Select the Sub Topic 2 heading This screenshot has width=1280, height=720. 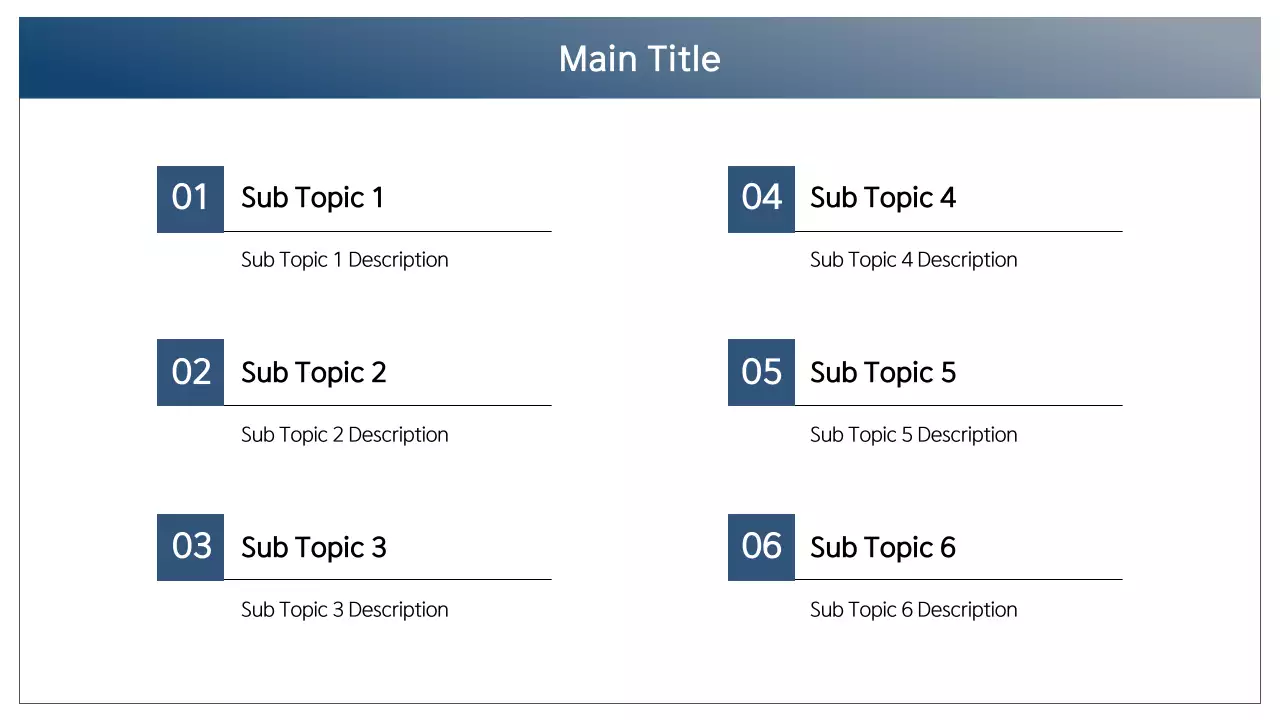click(313, 373)
